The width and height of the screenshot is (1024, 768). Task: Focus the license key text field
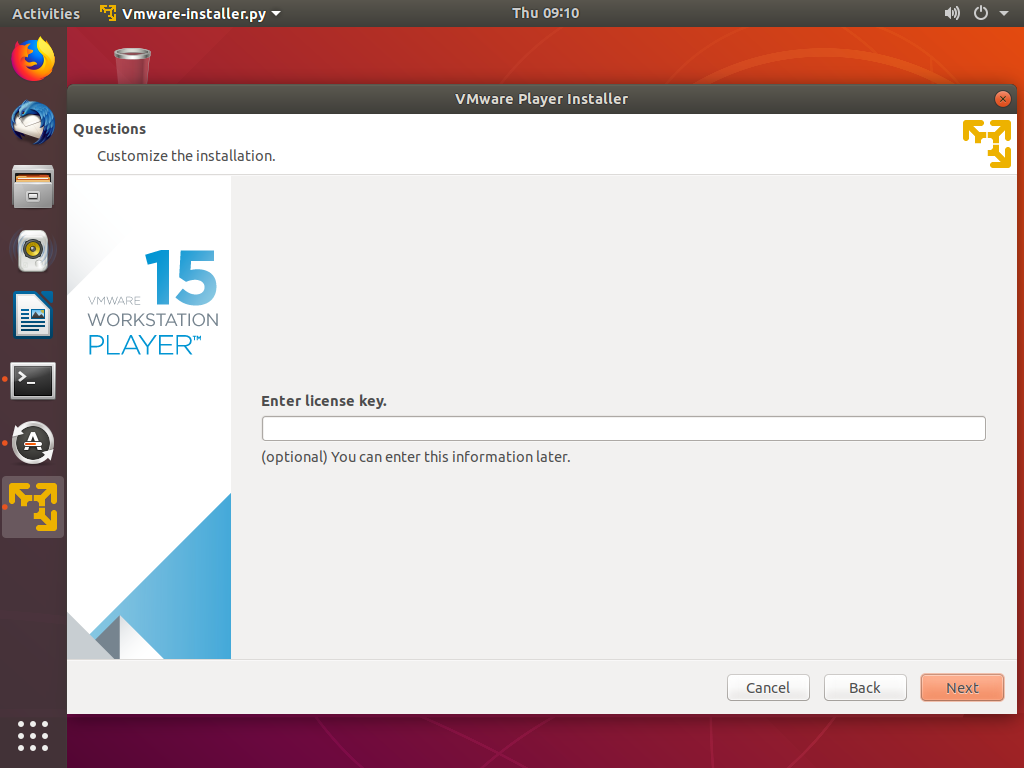(x=623, y=428)
